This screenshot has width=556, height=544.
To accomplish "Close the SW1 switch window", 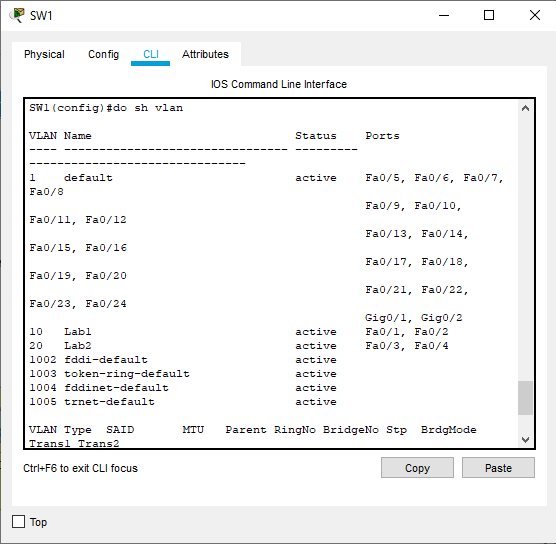I will coord(534,15).
